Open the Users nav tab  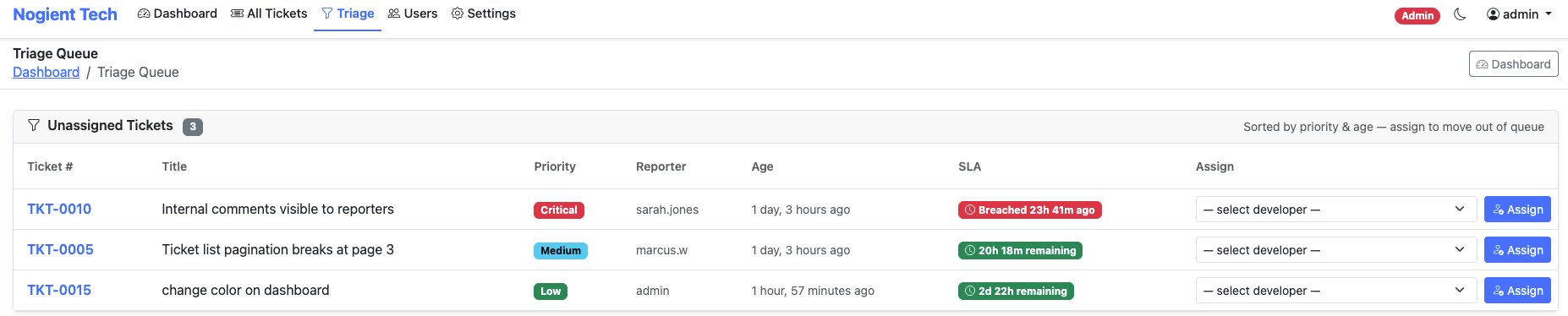pos(413,14)
